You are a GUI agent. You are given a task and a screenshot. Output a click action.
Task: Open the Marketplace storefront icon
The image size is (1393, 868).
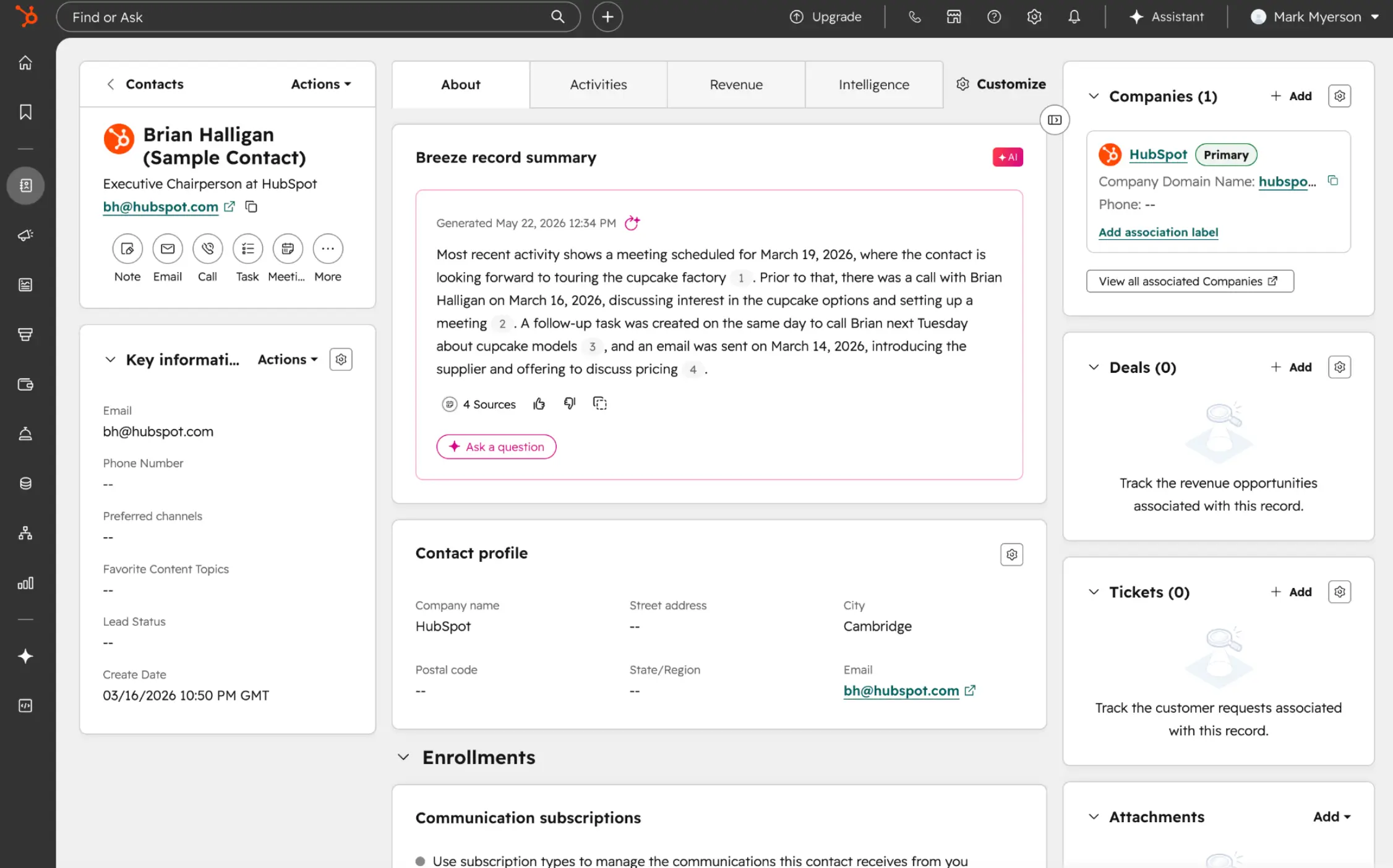tap(954, 17)
